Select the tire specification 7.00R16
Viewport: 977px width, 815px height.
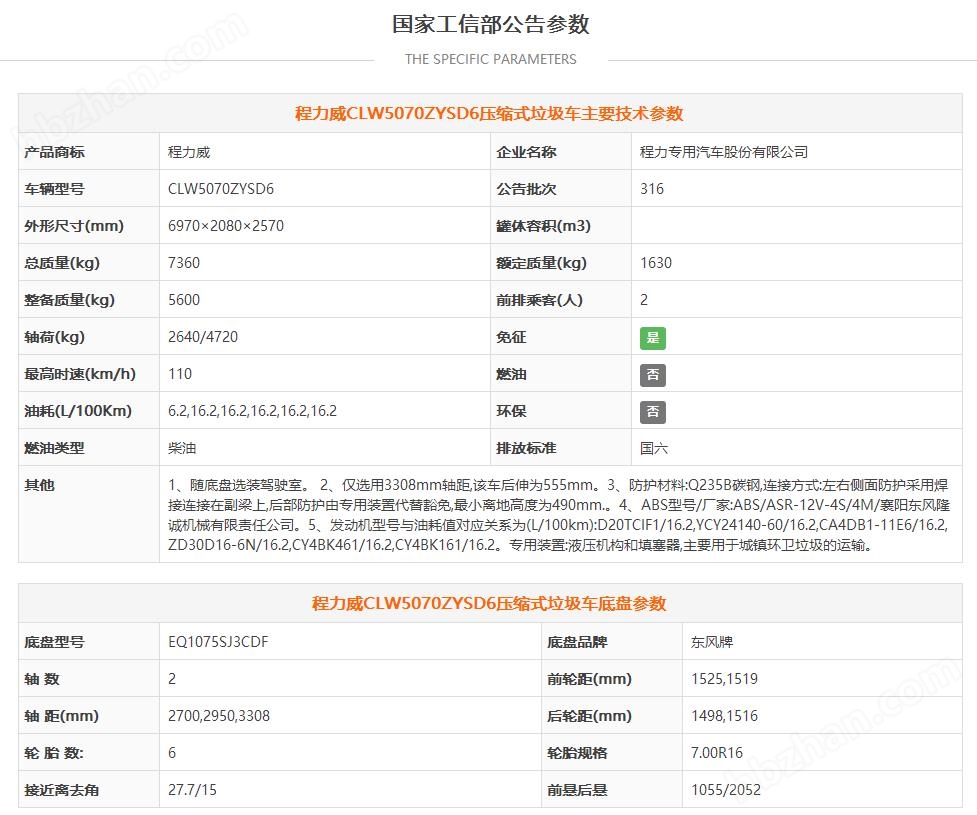click(717, 753)
